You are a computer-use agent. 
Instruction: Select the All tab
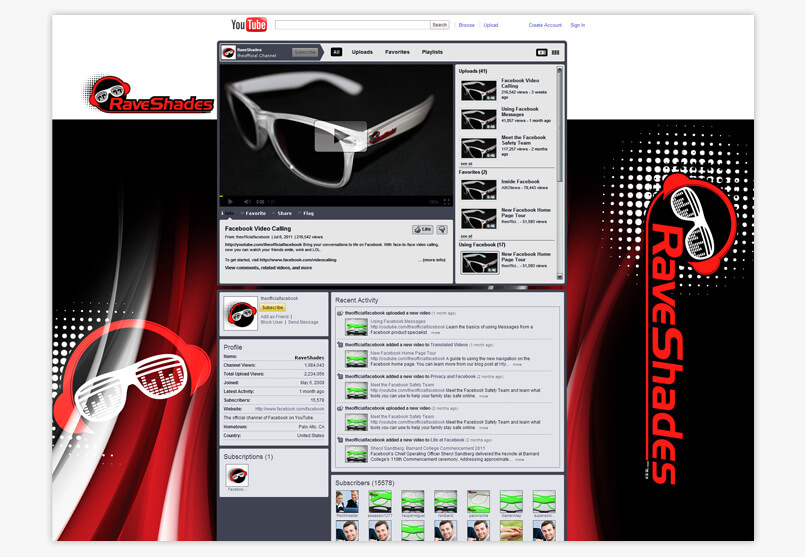coord(336,52)
